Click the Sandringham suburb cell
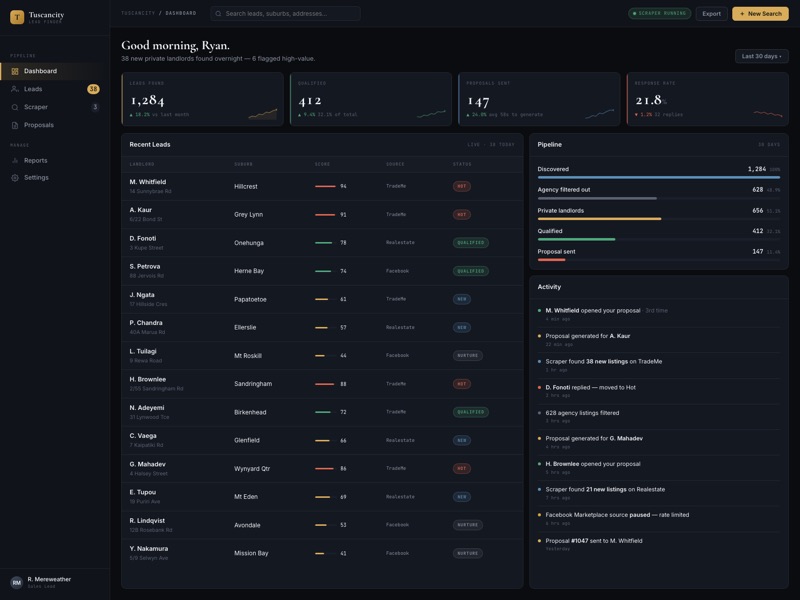This screenshot has height=600, width=800. [x=253, y=384]
